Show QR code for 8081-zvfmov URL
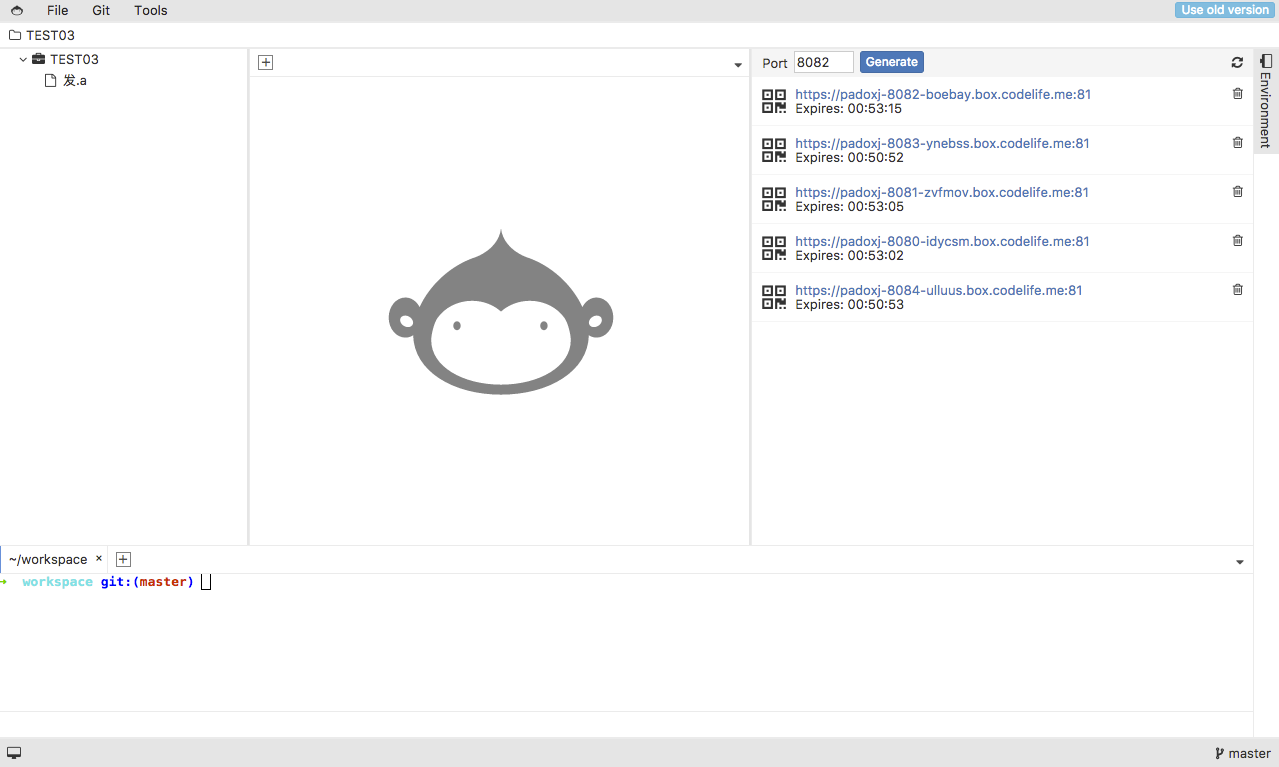 [x=774, y=199]
